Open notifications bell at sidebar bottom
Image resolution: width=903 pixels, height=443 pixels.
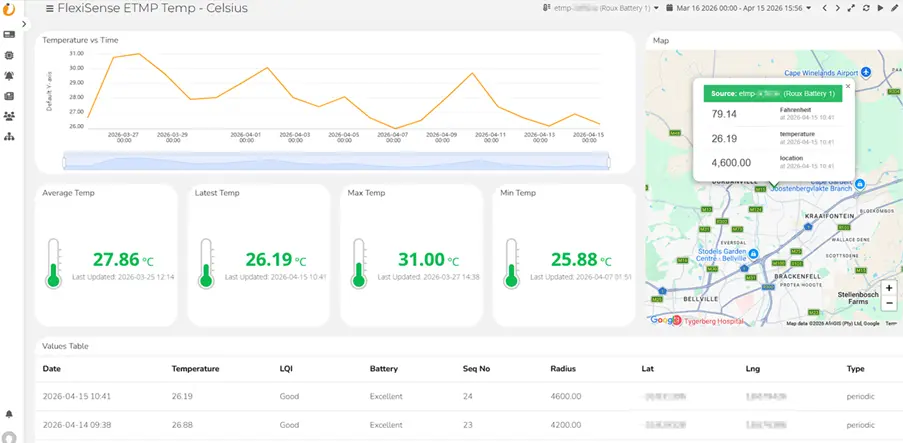click(9, 414)
